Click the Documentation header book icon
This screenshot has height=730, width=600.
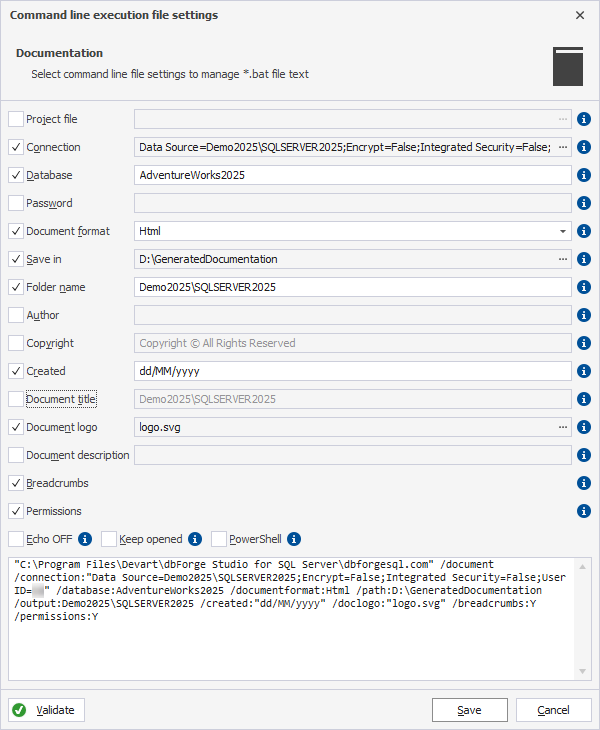point(568,66)
